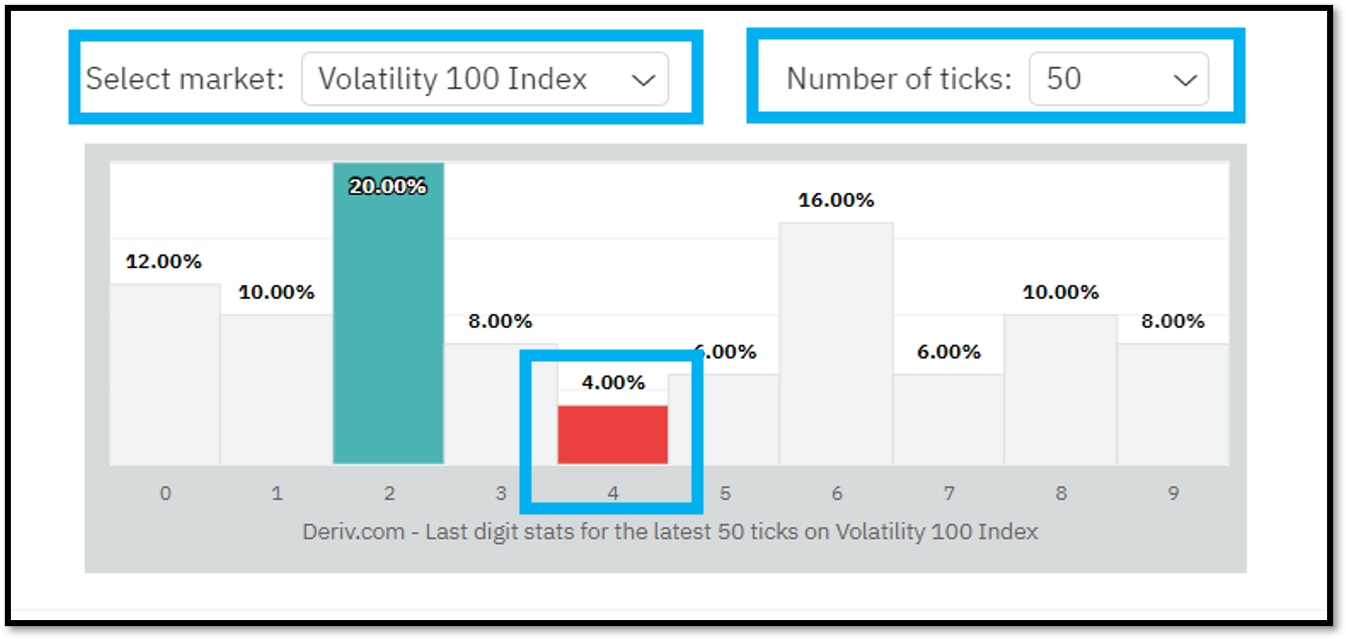Screen dimensions: 1346x639
Task: Click the 20.00% label on the teal bar
Action: (x=388, y=186)
